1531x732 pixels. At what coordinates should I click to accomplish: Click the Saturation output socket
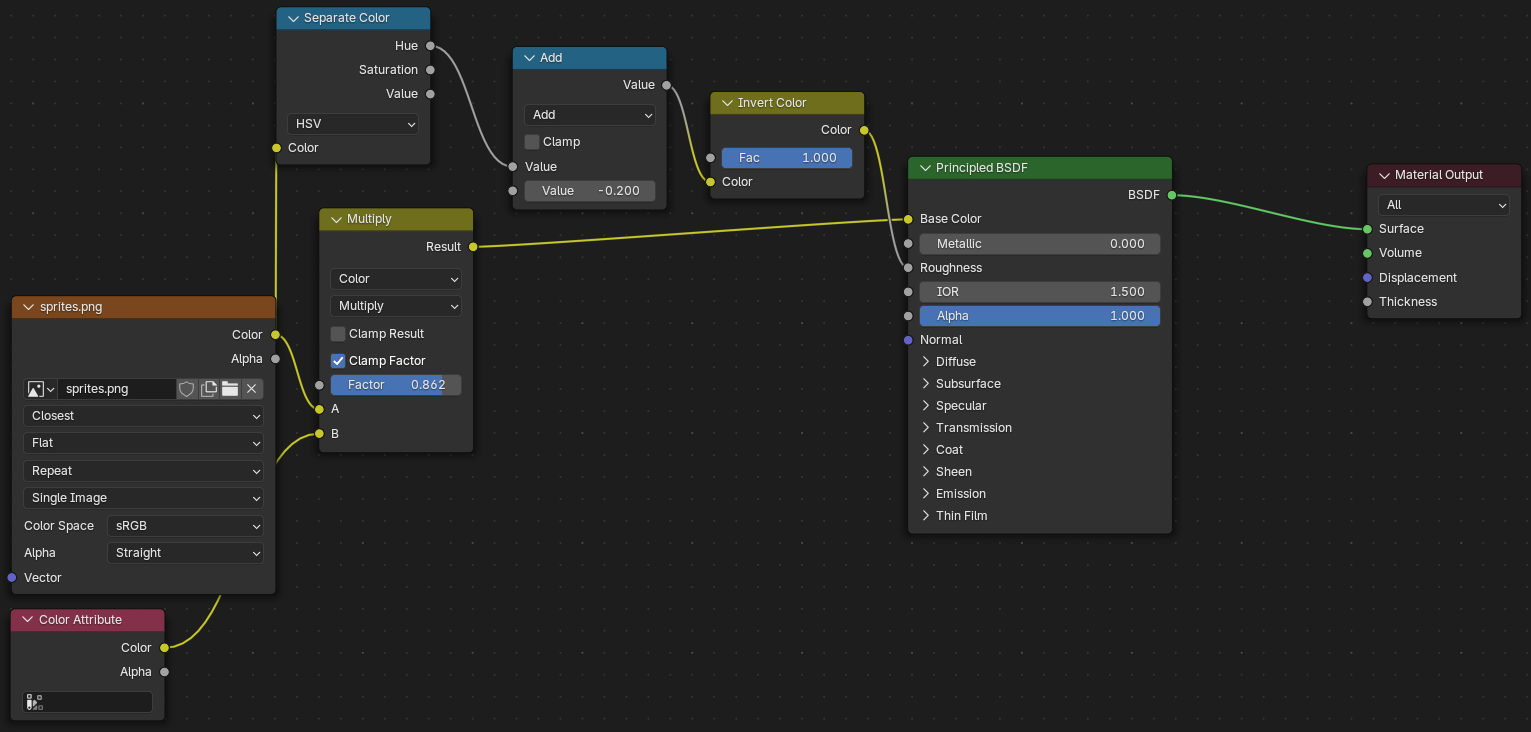tap(430, 70)
